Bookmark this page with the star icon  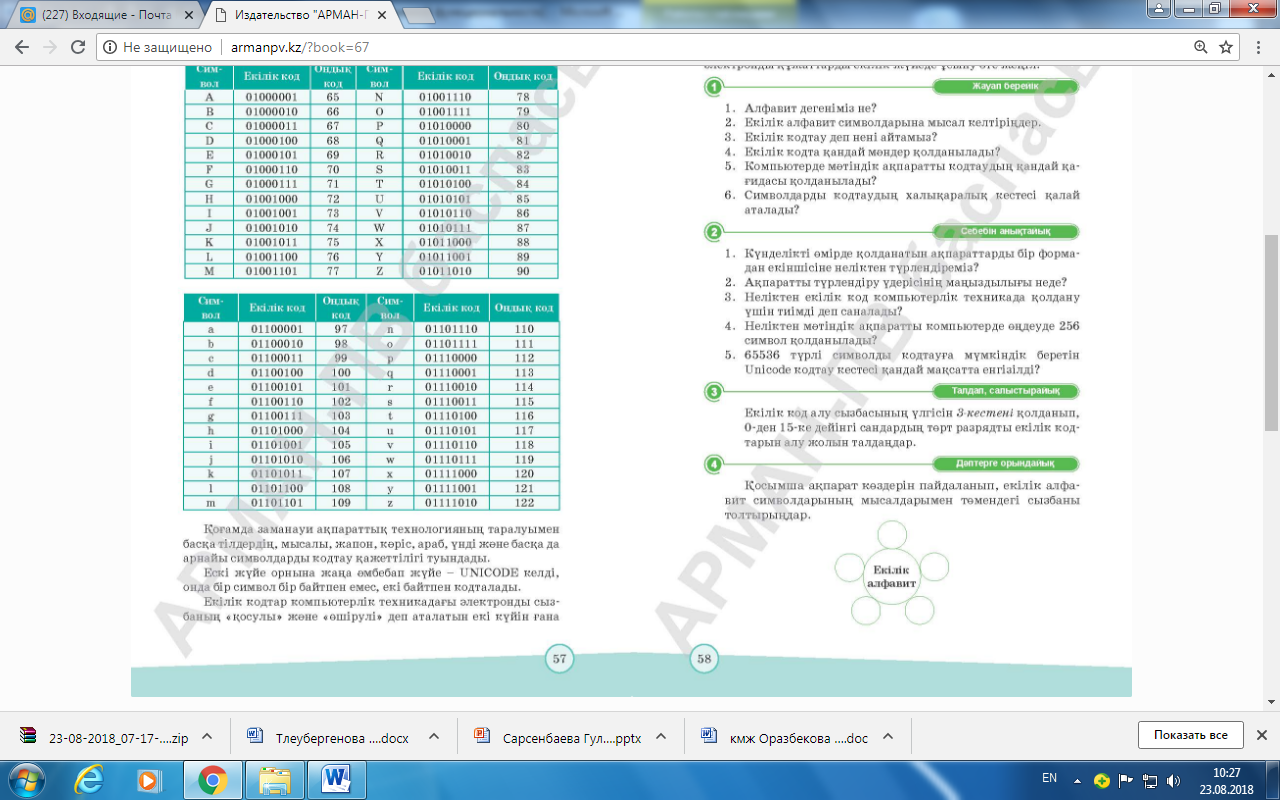[x=1227, y=47]
